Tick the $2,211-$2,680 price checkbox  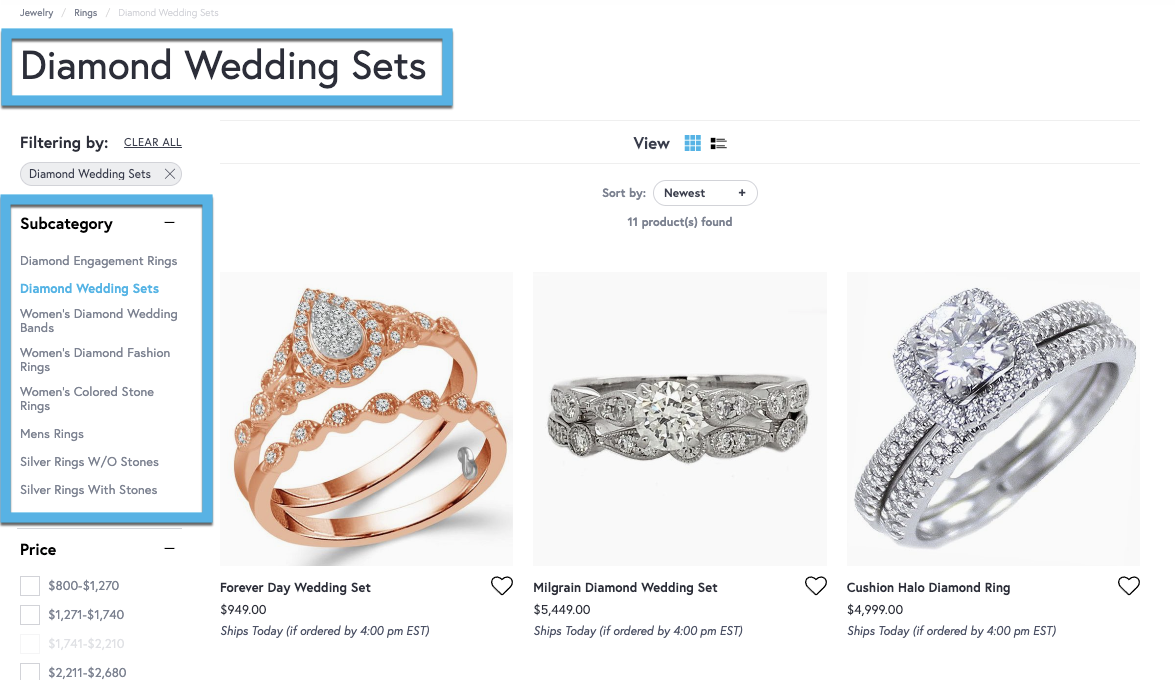(x=30, y=672)
